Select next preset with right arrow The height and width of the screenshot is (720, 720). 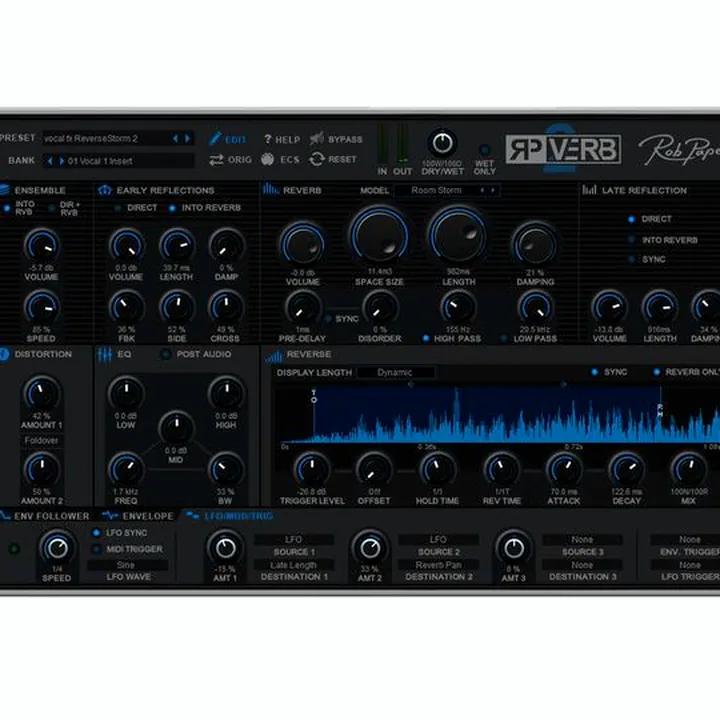187,138
